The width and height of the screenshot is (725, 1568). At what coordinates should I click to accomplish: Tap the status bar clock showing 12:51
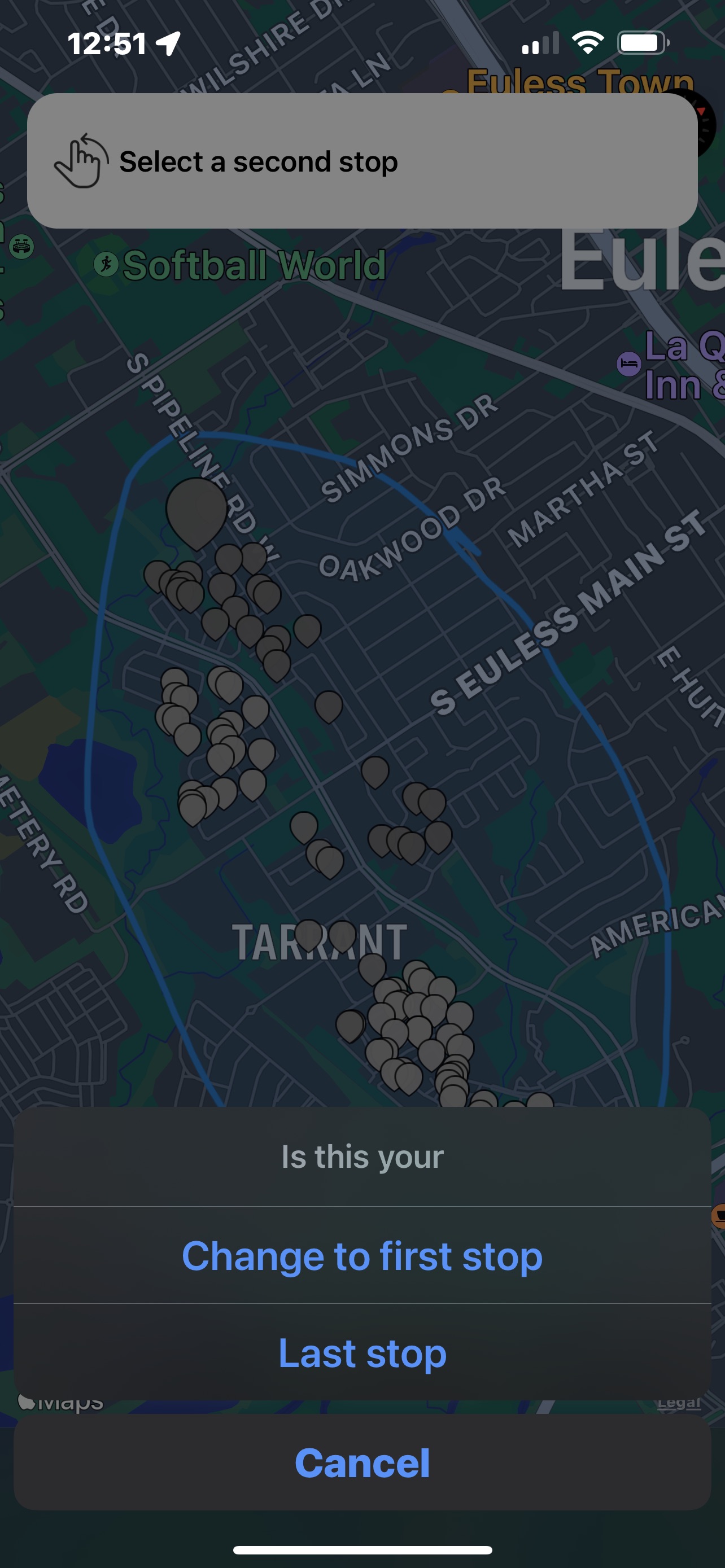point(107,44)
